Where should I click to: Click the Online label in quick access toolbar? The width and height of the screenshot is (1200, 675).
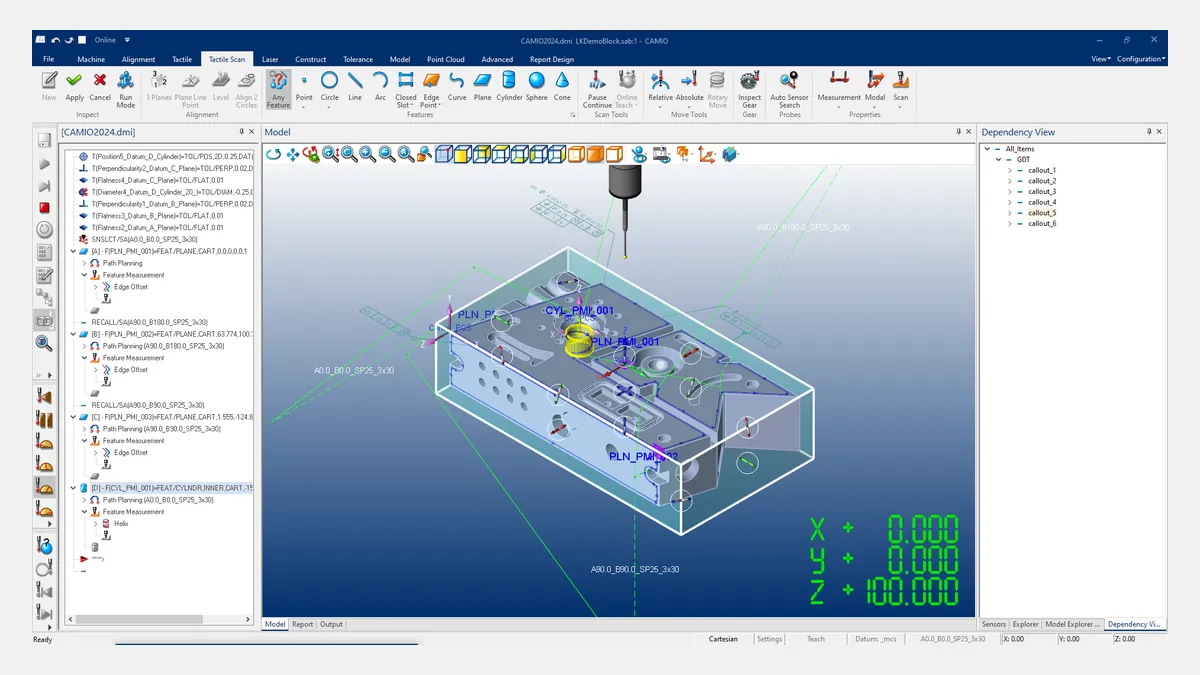(105, 40)
